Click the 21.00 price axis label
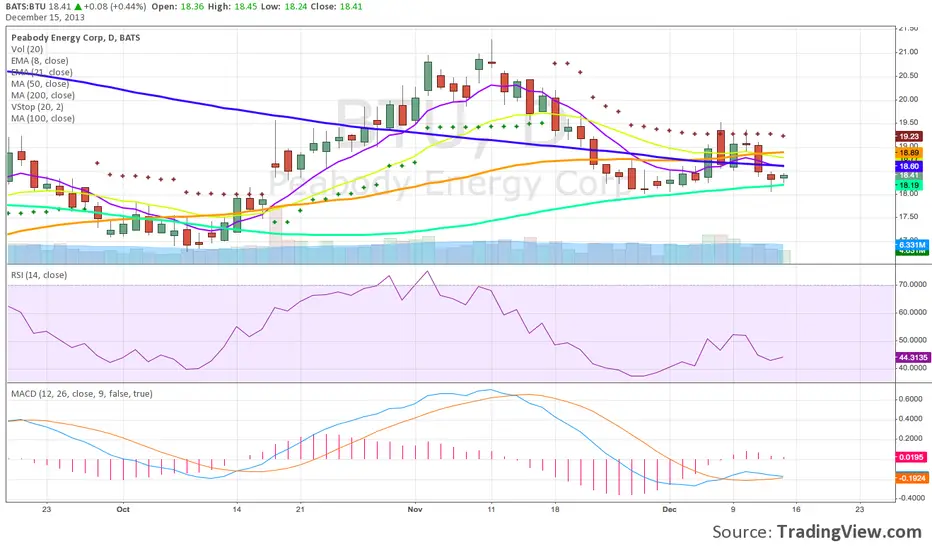This screenshot has height=550, width=932. tap(909, 52)
